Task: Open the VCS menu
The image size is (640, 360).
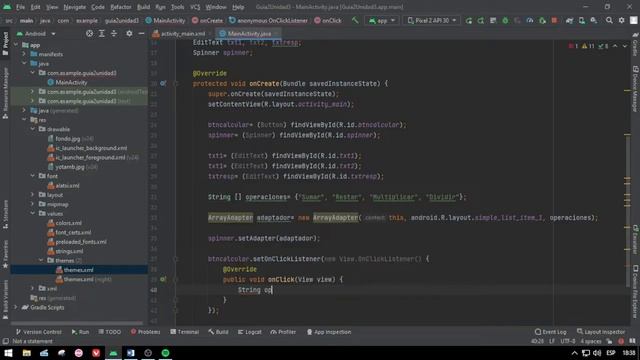Action: coord(195,7)
